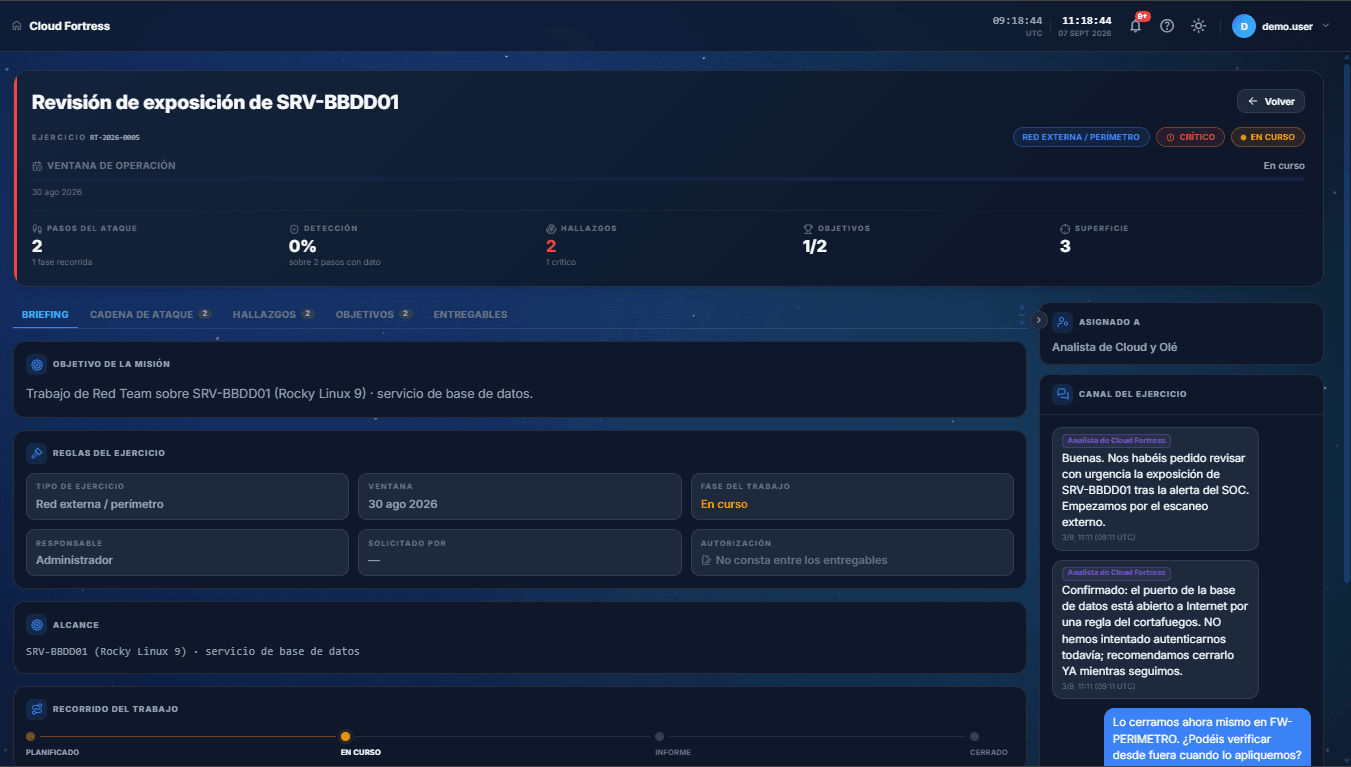Toggle the light/dark theme sun icon
This screenshot has height=767, width=1351.
coord(1198,26)
